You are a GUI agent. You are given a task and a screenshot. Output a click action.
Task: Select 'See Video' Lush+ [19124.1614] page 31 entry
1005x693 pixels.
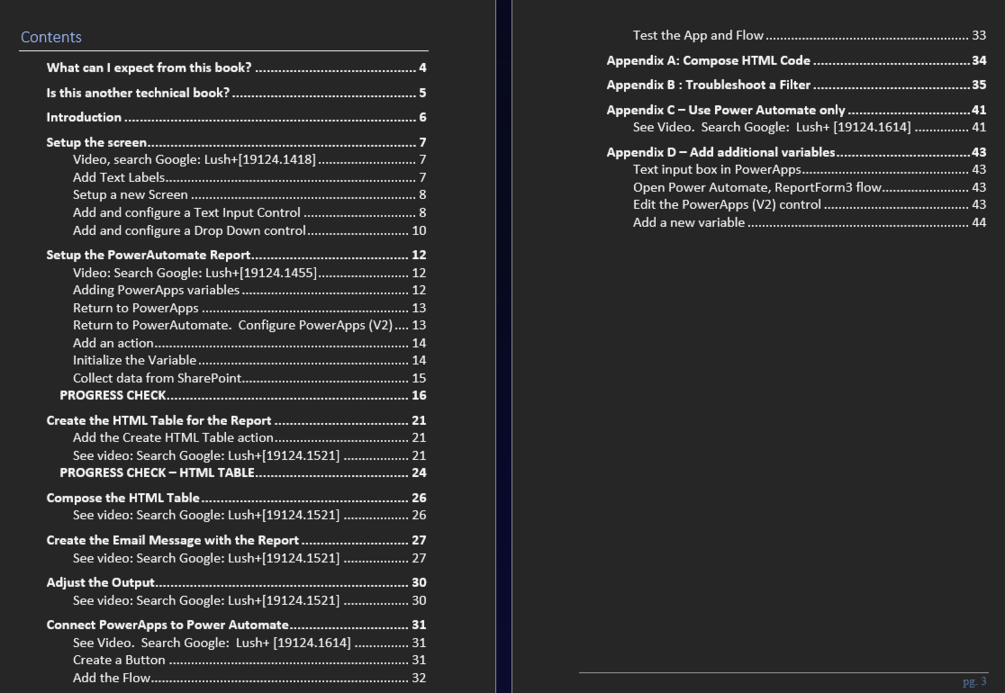[x=249, y=643]
